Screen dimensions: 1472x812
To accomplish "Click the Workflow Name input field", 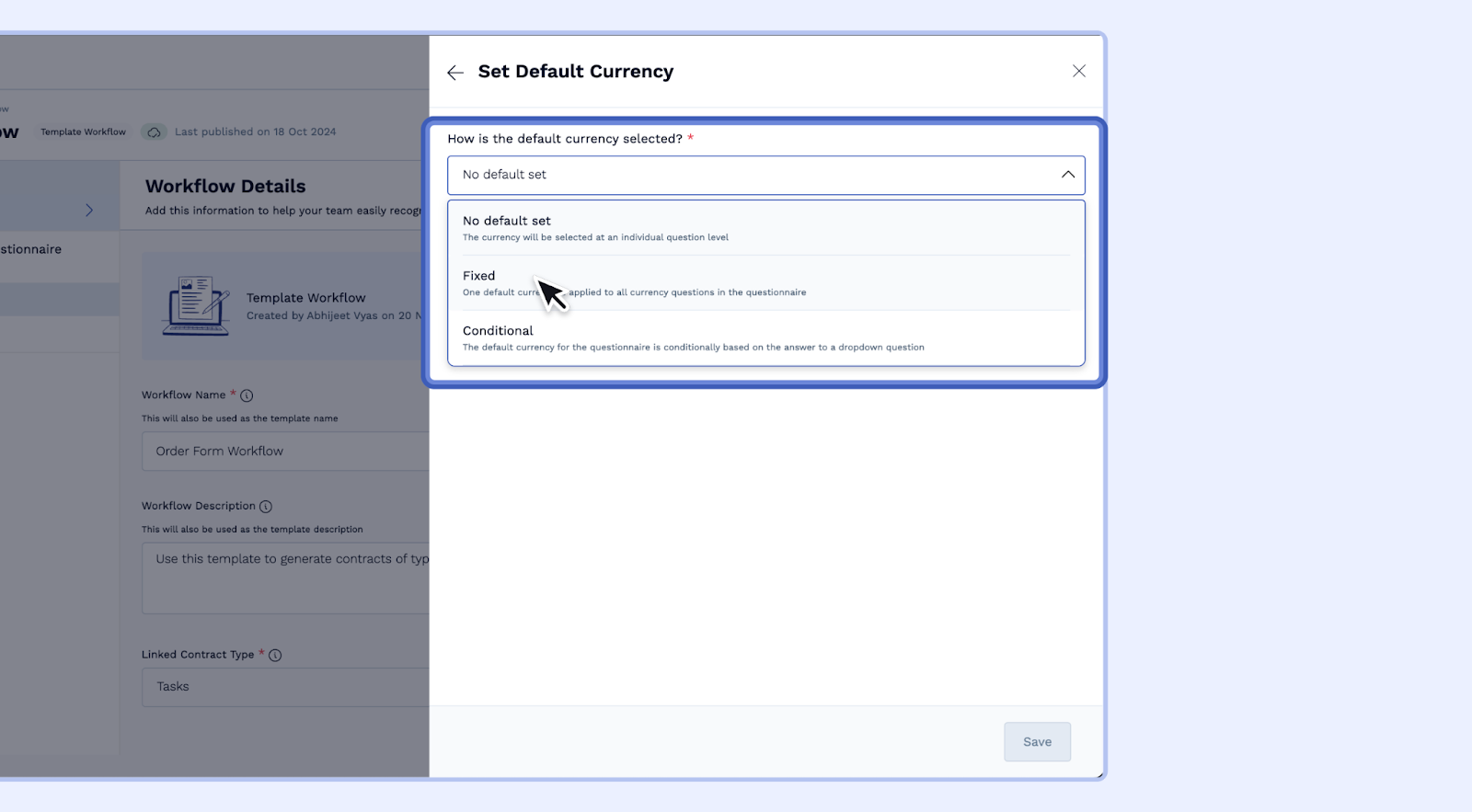I will tap(285, 452).
